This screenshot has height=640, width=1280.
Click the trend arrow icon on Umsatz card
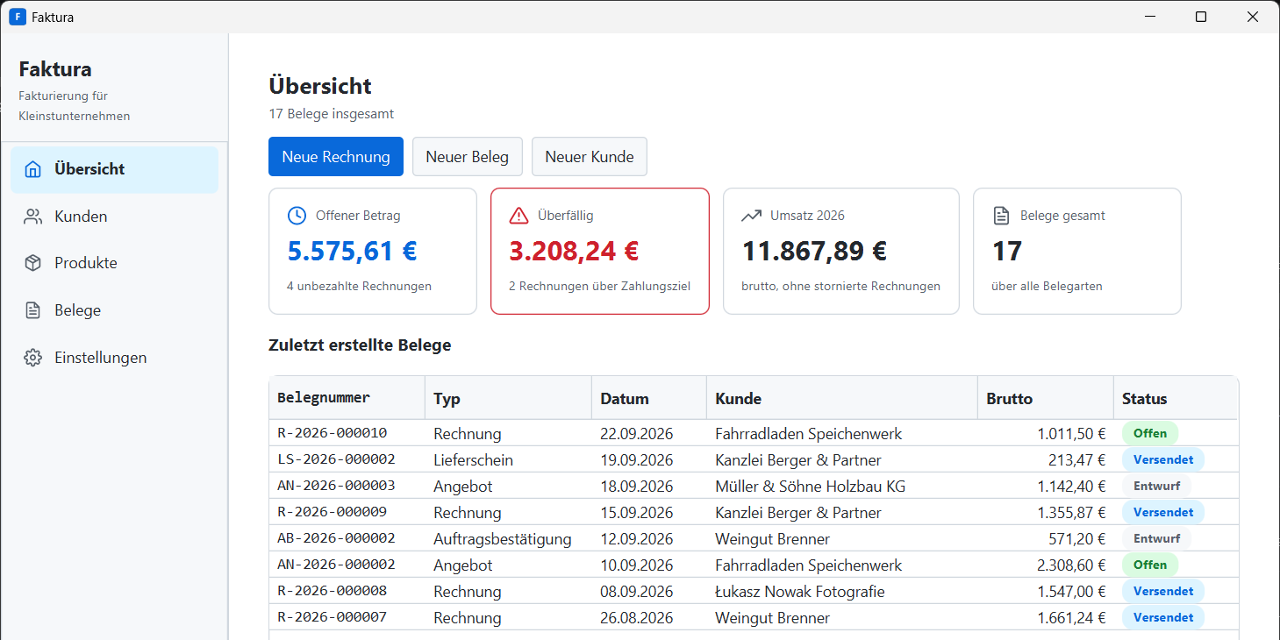752,215
